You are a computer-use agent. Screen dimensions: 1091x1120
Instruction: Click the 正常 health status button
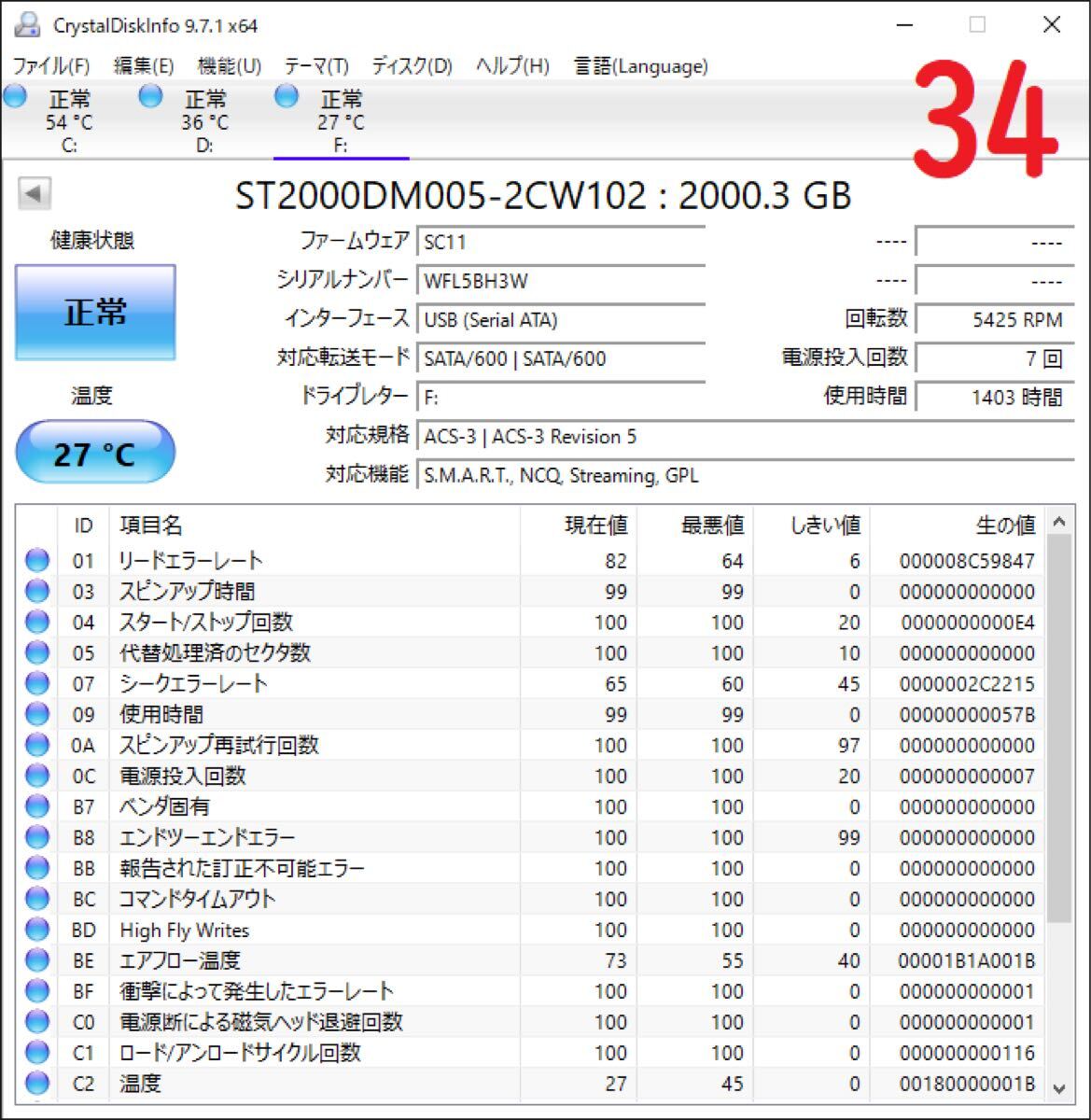[95, 312]
